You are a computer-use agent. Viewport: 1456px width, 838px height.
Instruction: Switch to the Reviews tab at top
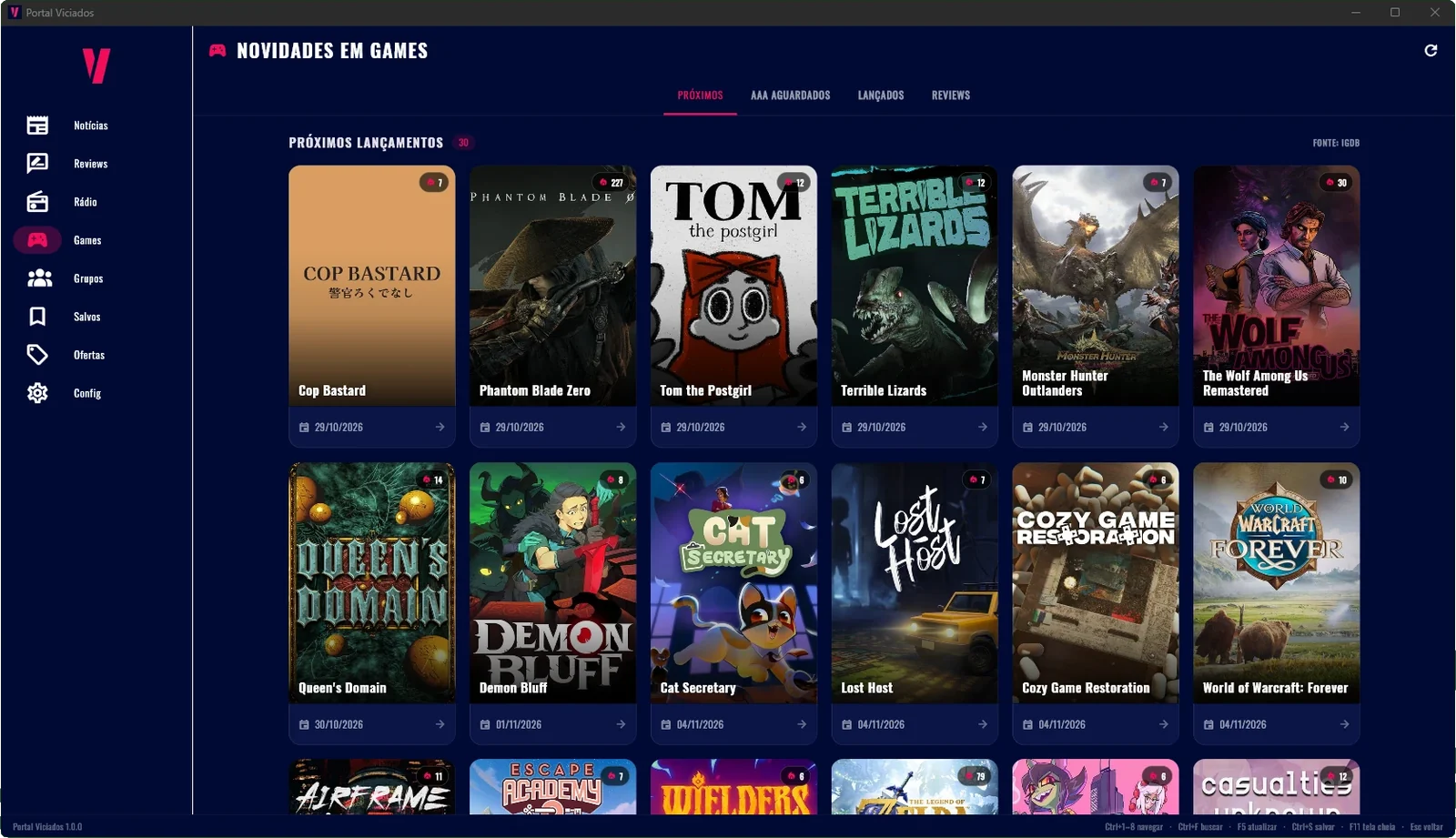click(x=951, y=96)
